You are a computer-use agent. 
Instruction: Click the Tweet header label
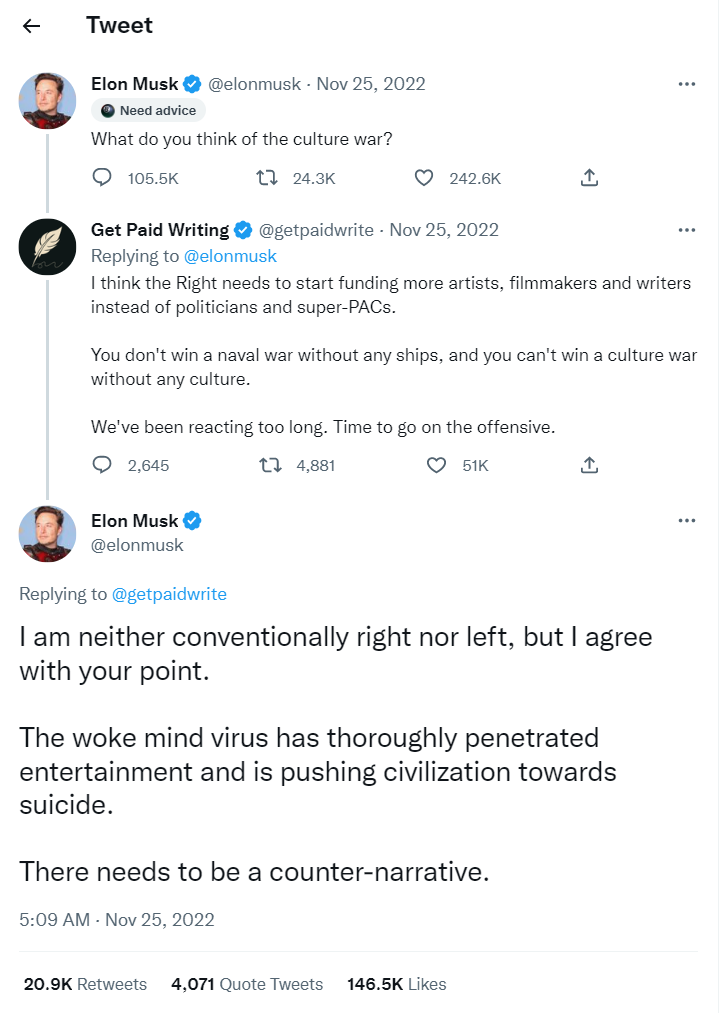click(119, 25)
